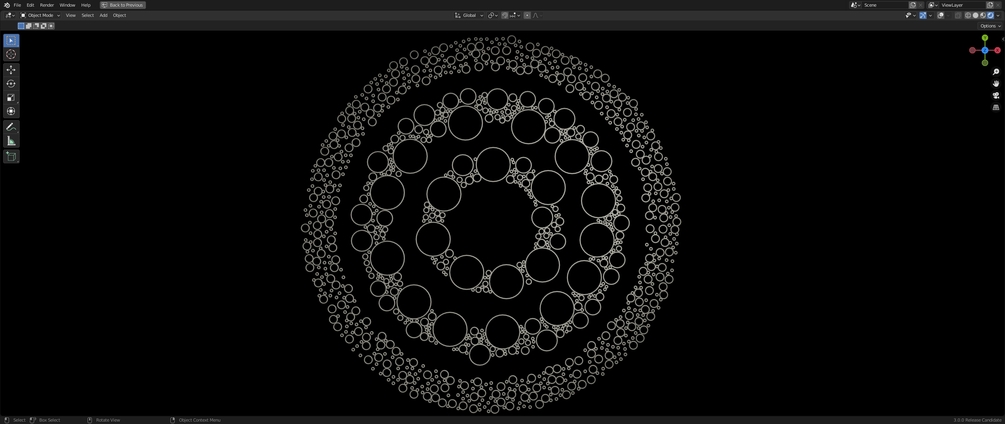The image size is (1005, 424).
Task: Set selection mode to intersect
Action: [x=51, y=26]
